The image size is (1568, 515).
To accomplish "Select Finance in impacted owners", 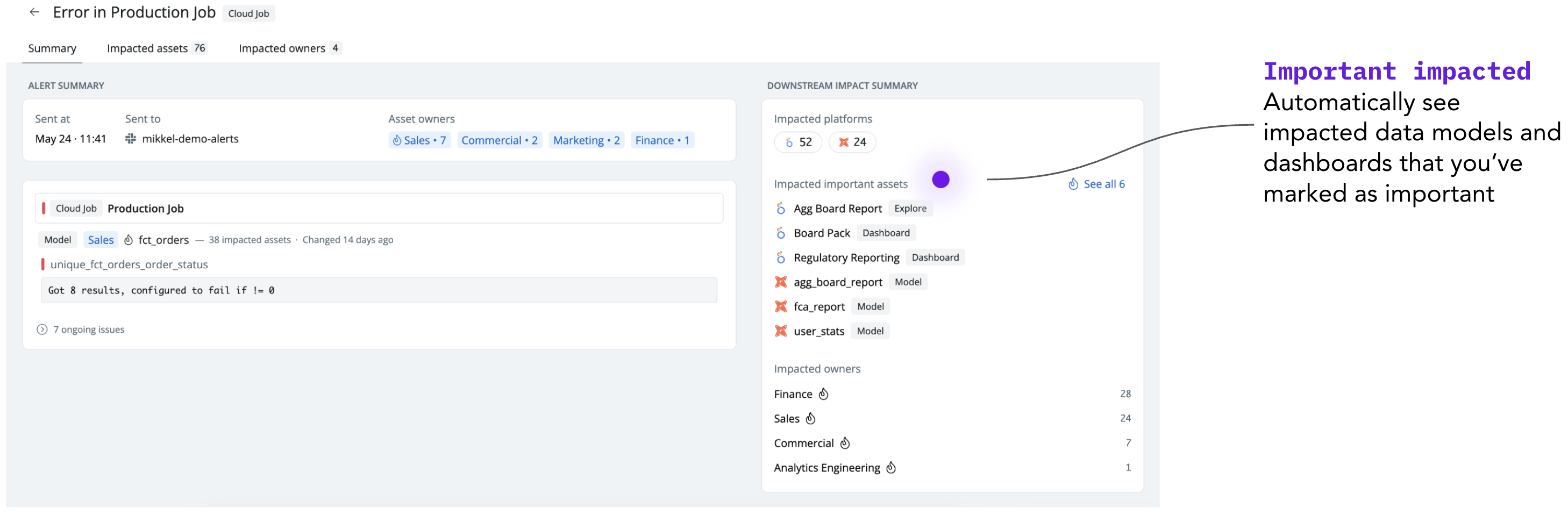I will click(793, 394).
